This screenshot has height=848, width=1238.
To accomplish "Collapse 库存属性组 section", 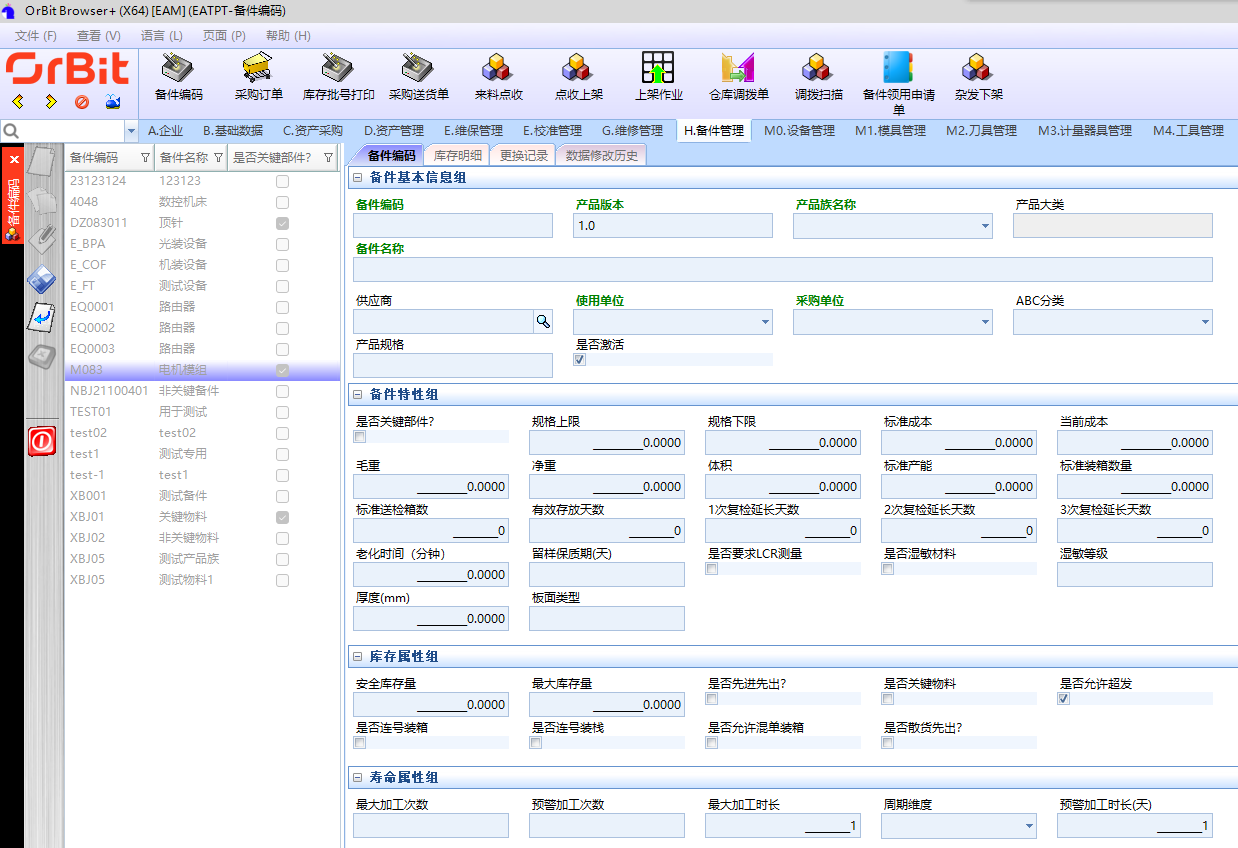I will point(358,657).
